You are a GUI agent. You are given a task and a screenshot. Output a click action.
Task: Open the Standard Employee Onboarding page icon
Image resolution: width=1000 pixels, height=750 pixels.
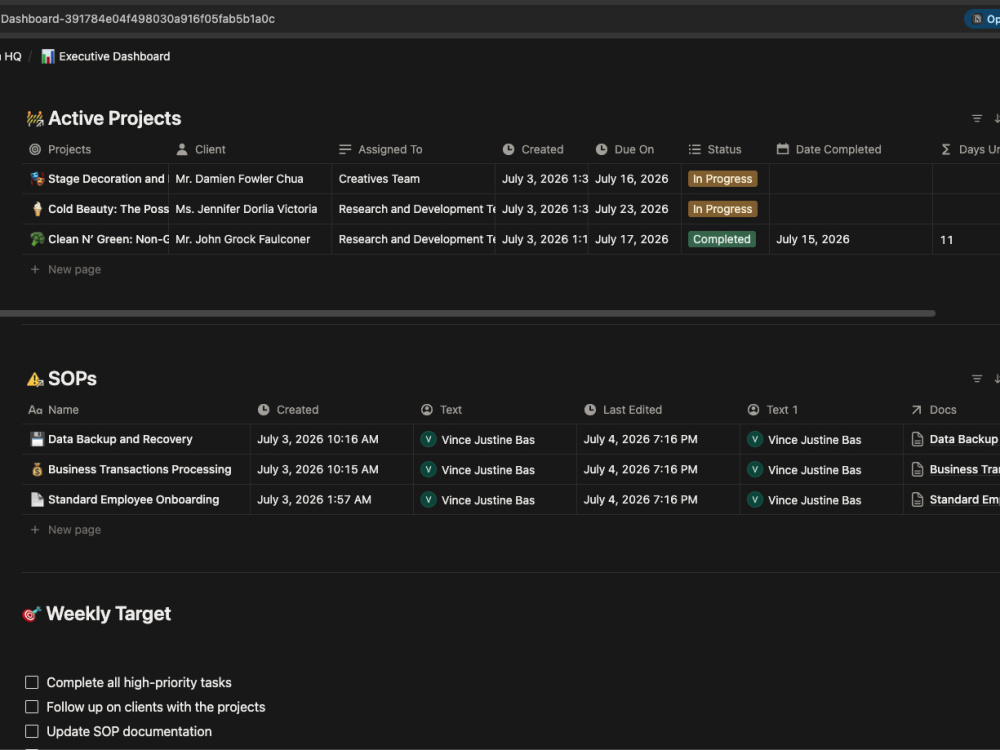coord(37,499)
